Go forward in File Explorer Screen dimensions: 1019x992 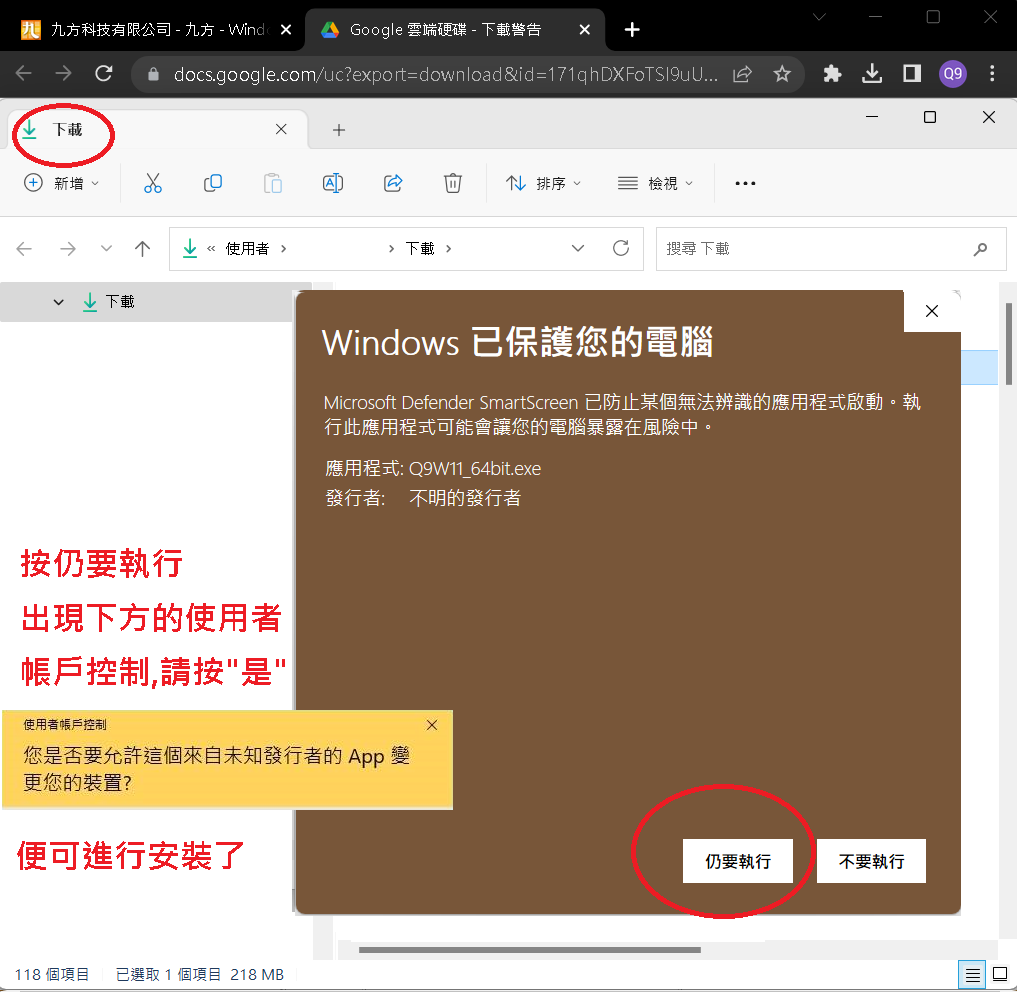point(68,248)
